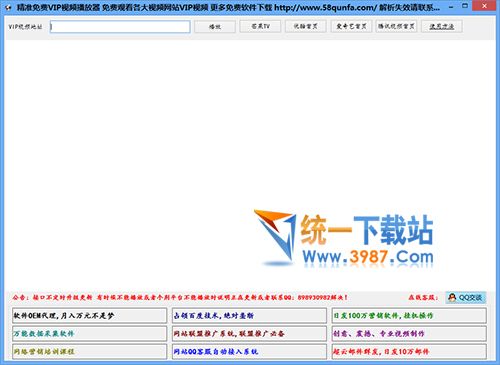Select 万能数据采集软件 ad button
500x365 pixels.
[x=89, y=333]
